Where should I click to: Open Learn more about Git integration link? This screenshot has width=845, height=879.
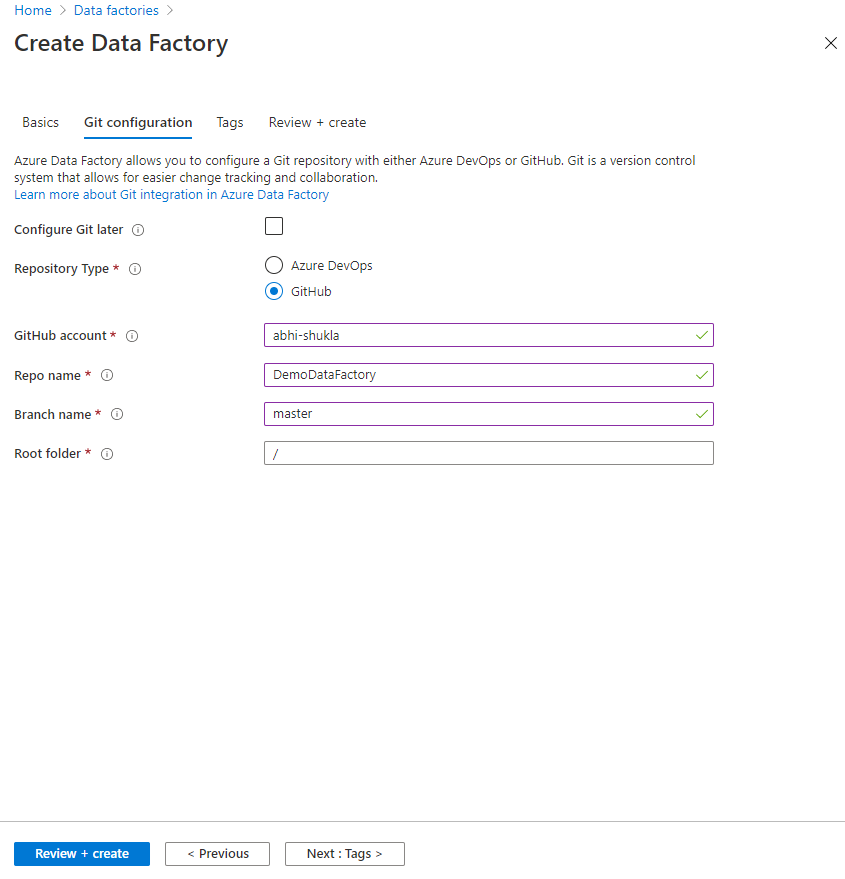tap(171, 195)
